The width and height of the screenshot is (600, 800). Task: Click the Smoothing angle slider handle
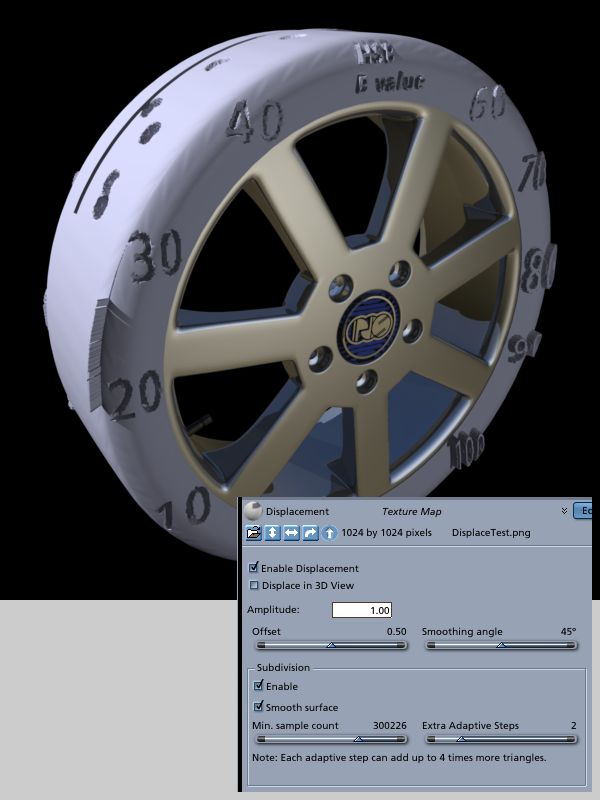coord(501,645)
